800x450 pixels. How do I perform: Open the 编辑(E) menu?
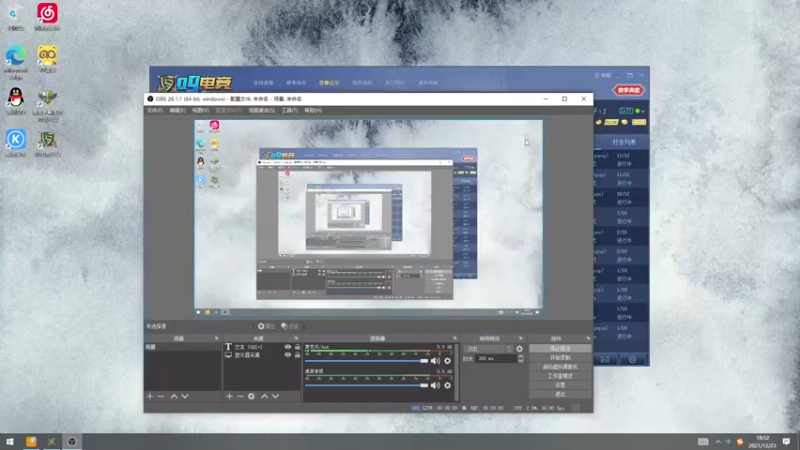coord(178,110)
